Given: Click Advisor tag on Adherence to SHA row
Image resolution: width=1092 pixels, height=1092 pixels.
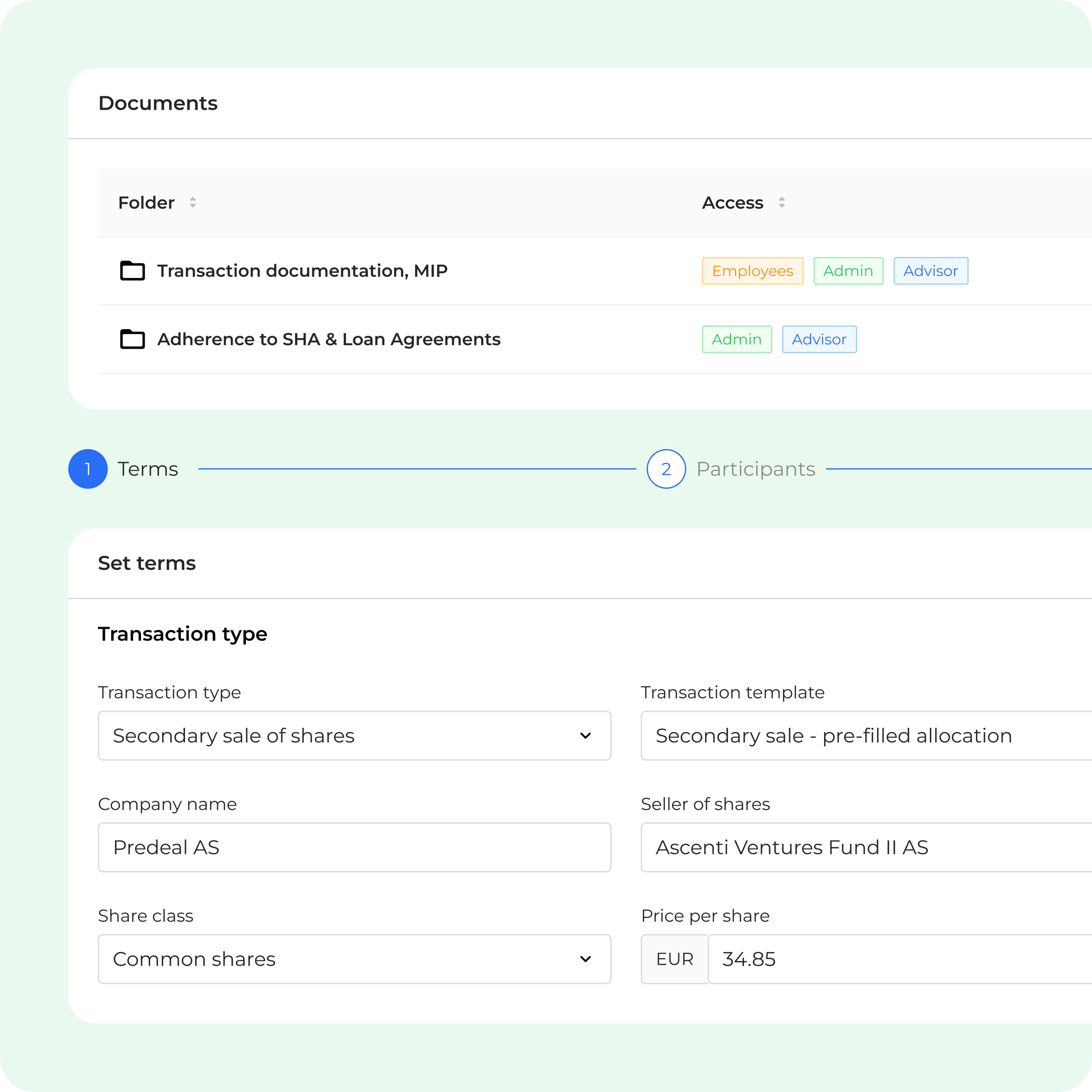Looking at the screenshot, I should pos(819,339).
